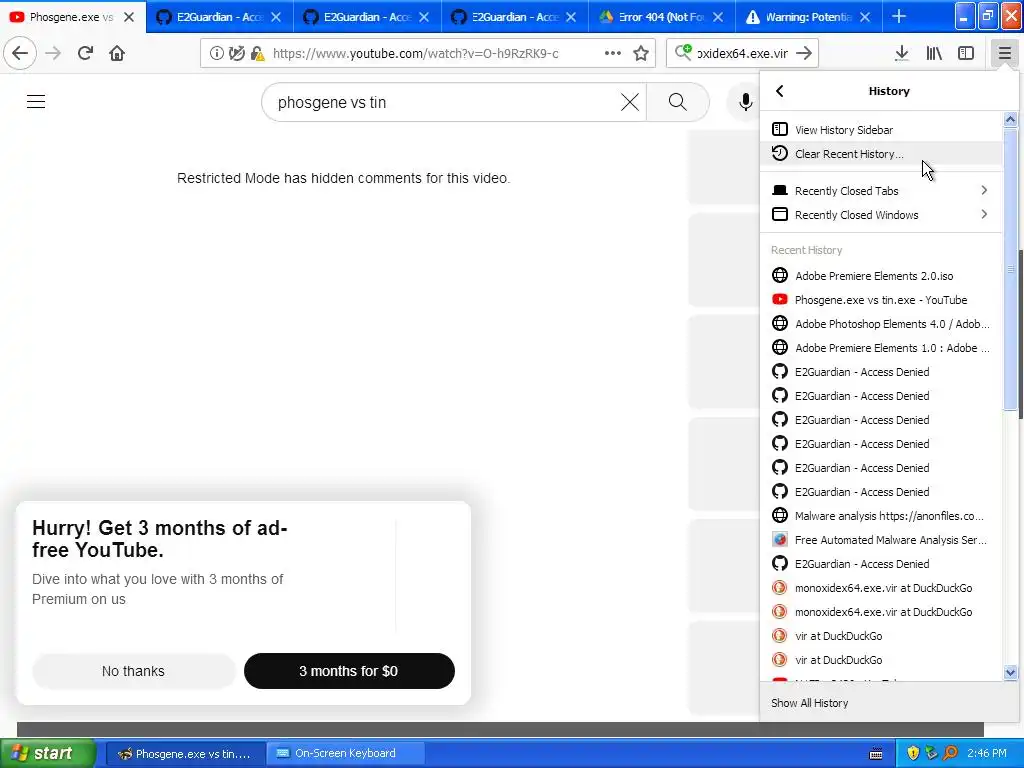Dismiss offer with No thanks
This screenshot has height=768, width=1024.
[133, 671]
